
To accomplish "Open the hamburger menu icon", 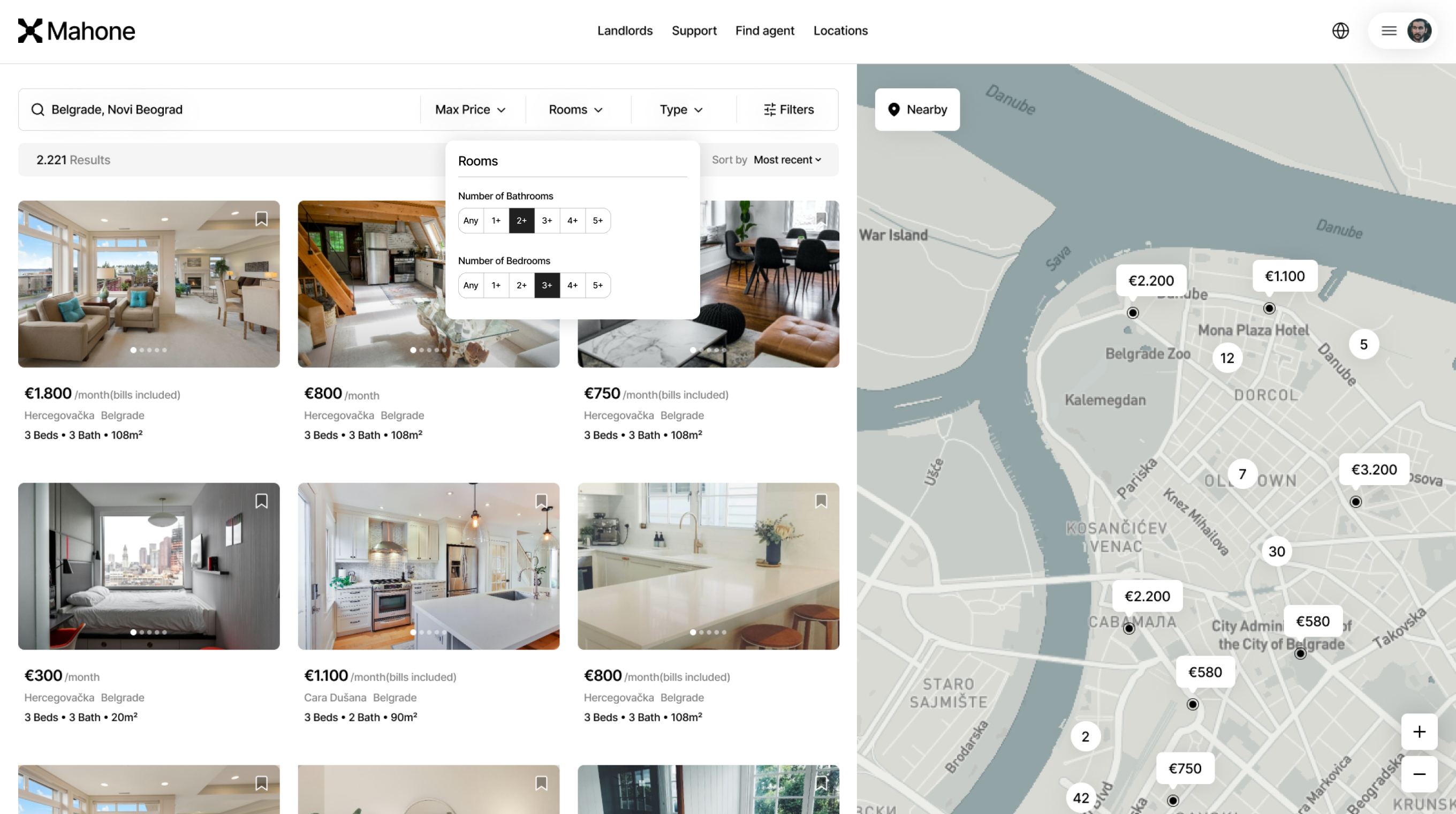I will coord(1389,31).
